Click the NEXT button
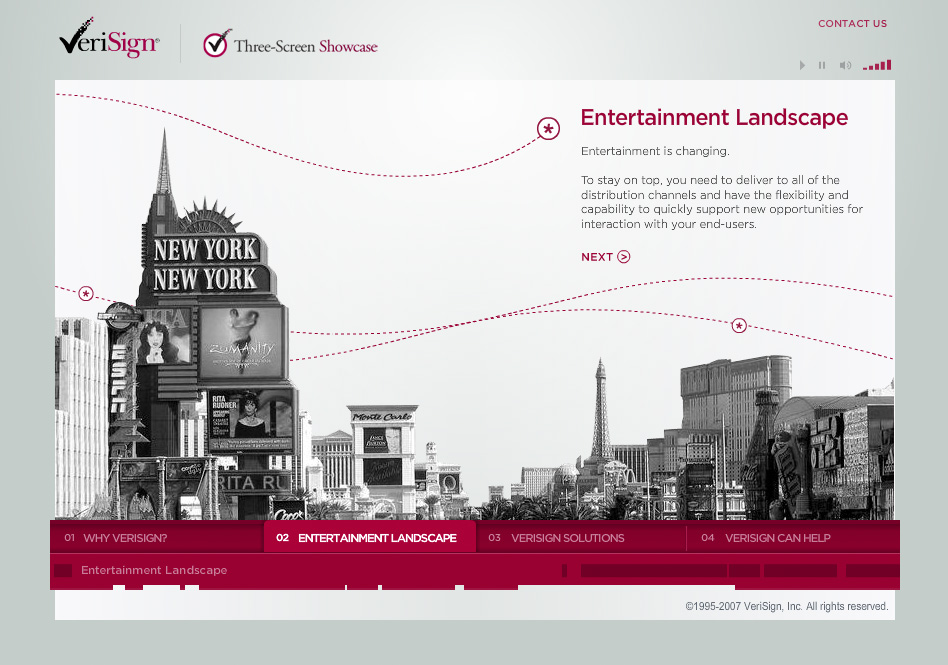This screenshot has width=948, height=665. 605,257
